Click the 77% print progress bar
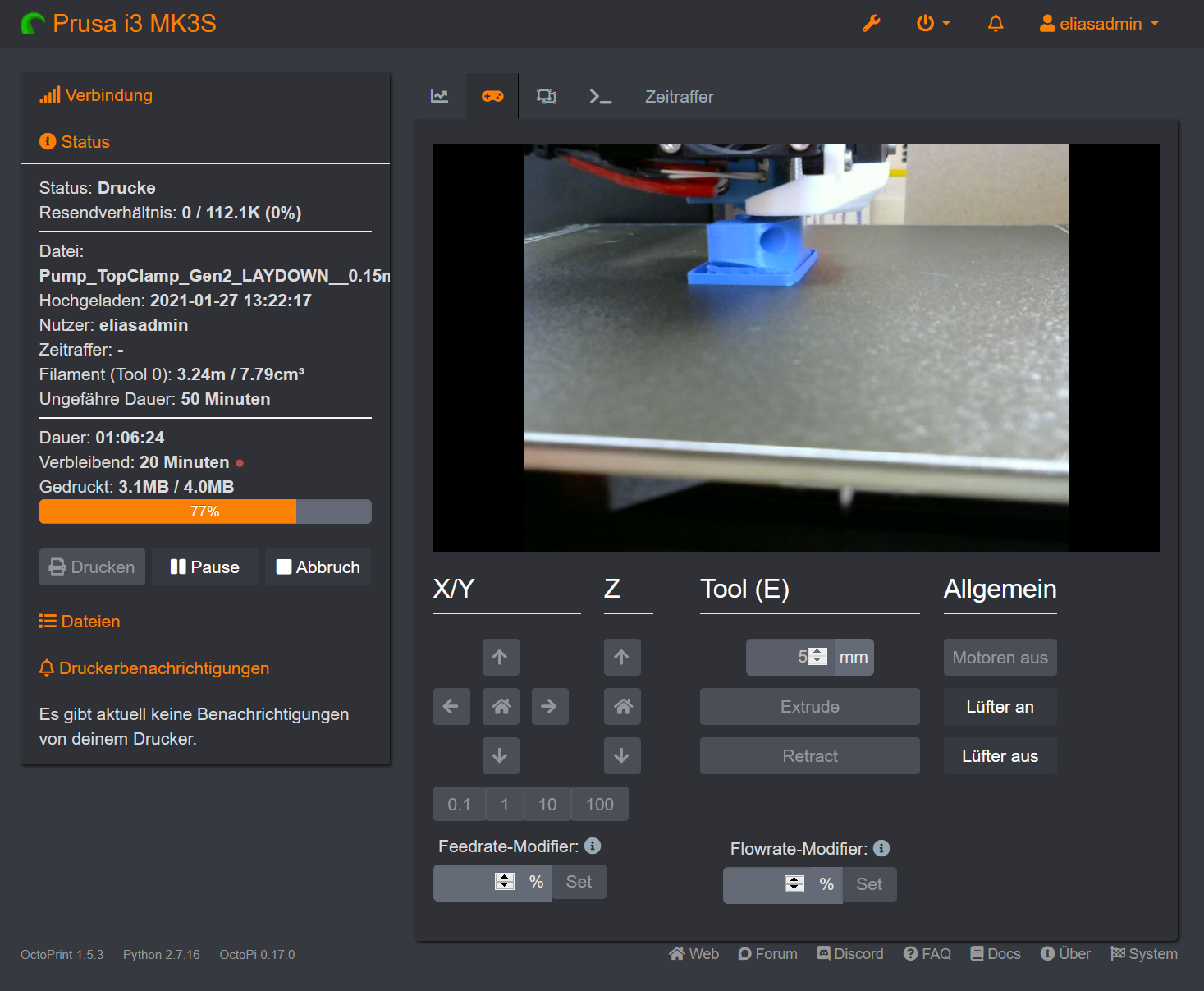 [x=205, y=512]
